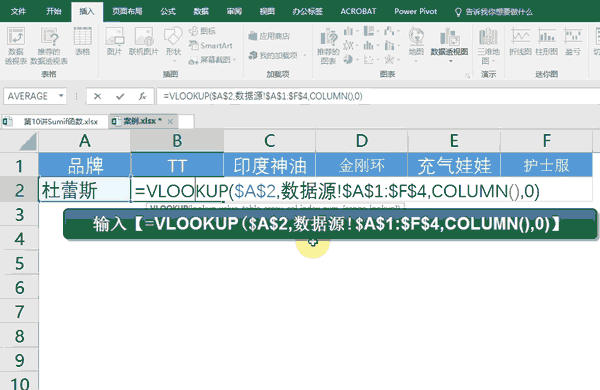Switch to the Review (审阅) tab
Image resolution: width=600 pixels, height=390 pixels.
pyautogui.click(x=234, y=11)
